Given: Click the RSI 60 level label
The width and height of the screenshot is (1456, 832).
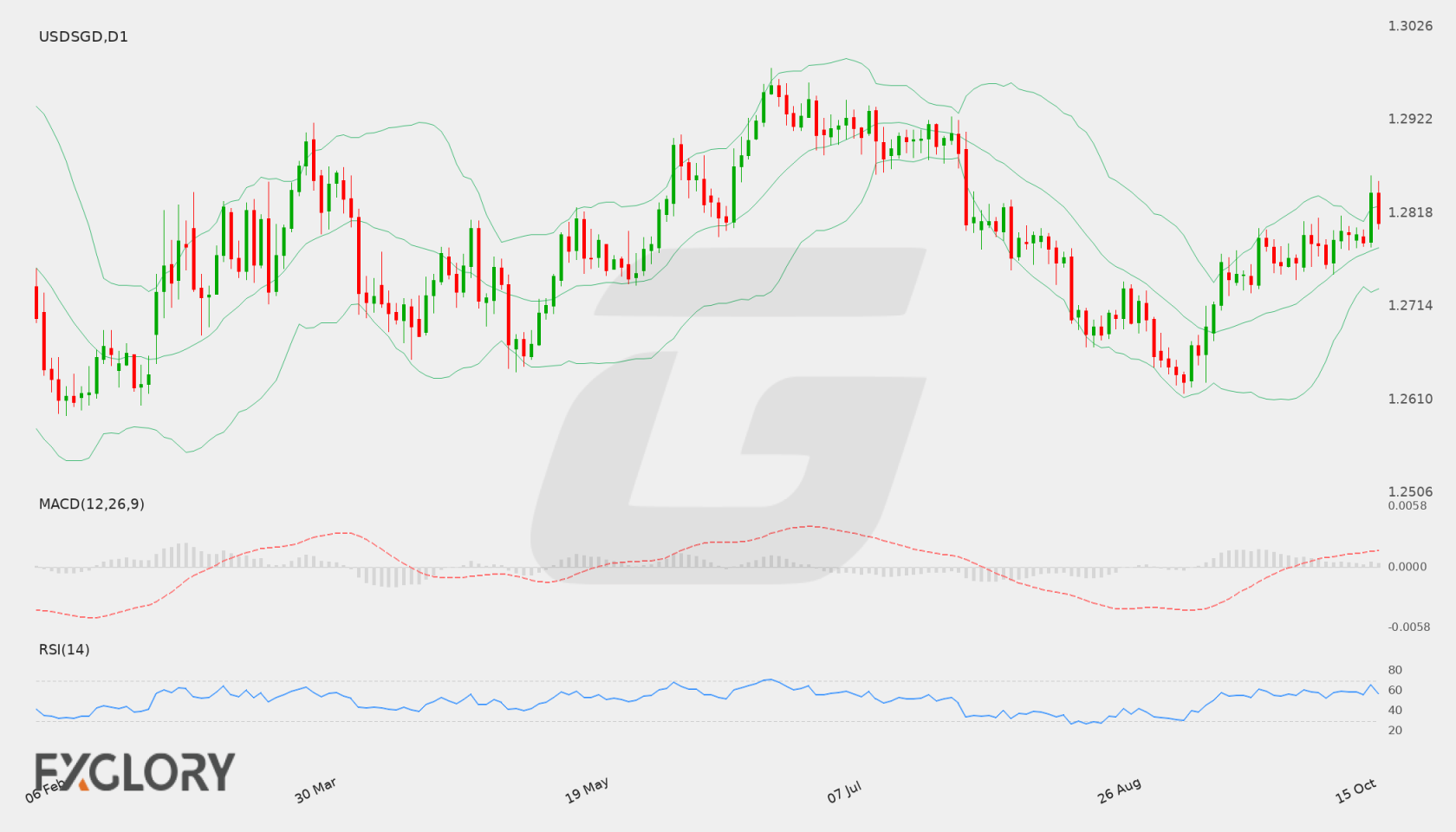Looking at the screenshot, I should tap(1395, 690).
